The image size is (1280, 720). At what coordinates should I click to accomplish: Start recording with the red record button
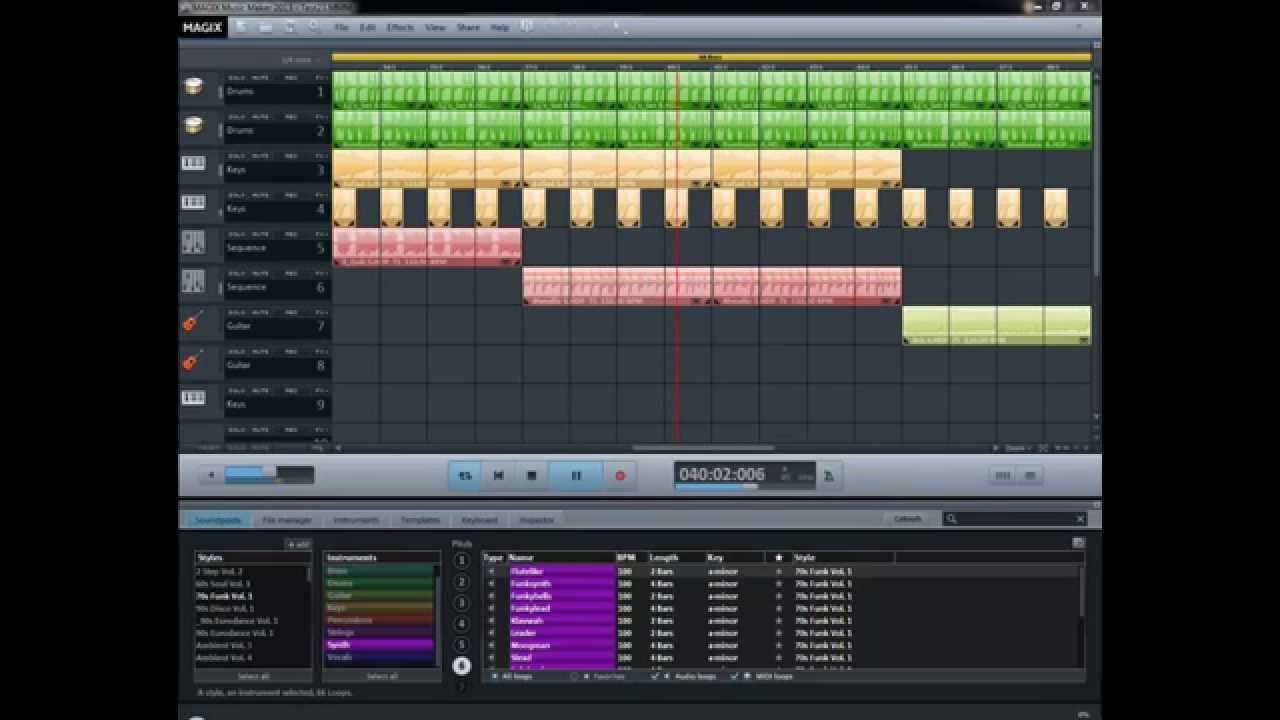[x=620, y=476]
